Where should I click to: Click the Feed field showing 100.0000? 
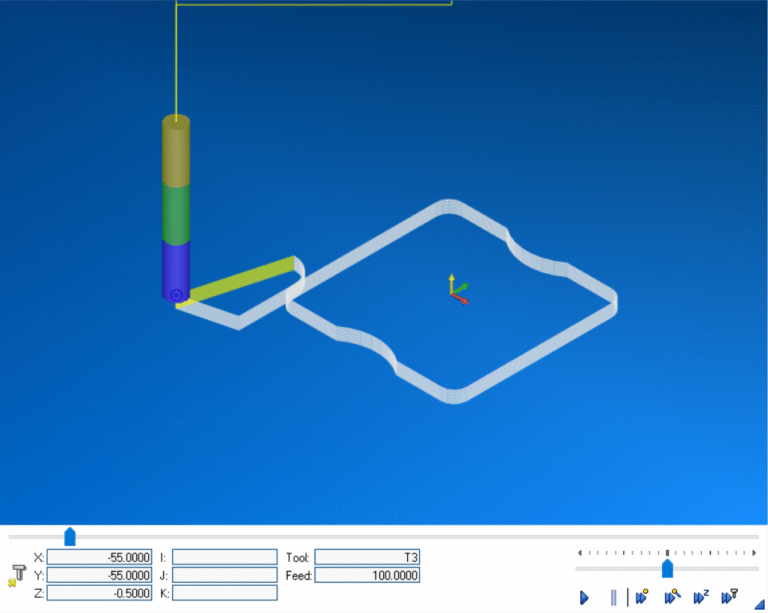point(367,575)
